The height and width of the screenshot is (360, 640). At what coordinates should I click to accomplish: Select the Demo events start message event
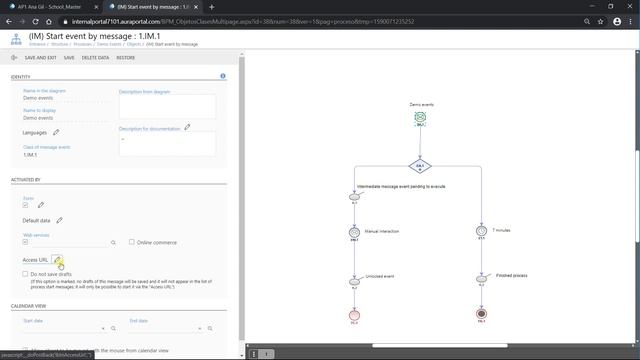(x=420, y=118)
